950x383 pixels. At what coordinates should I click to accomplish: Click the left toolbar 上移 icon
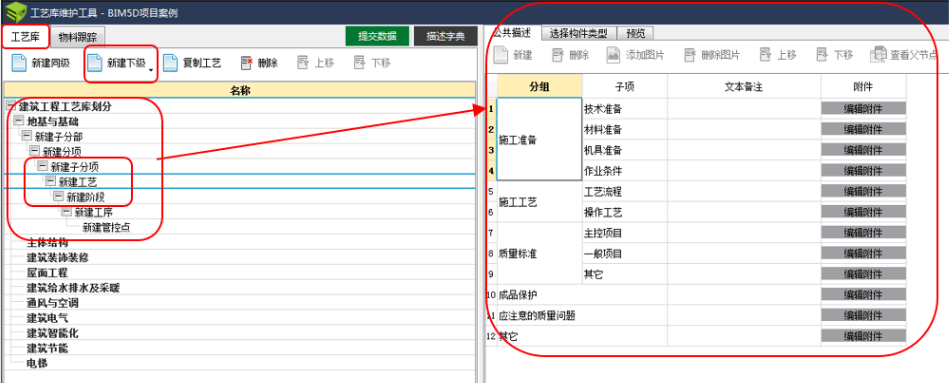[x=303, y=63]
